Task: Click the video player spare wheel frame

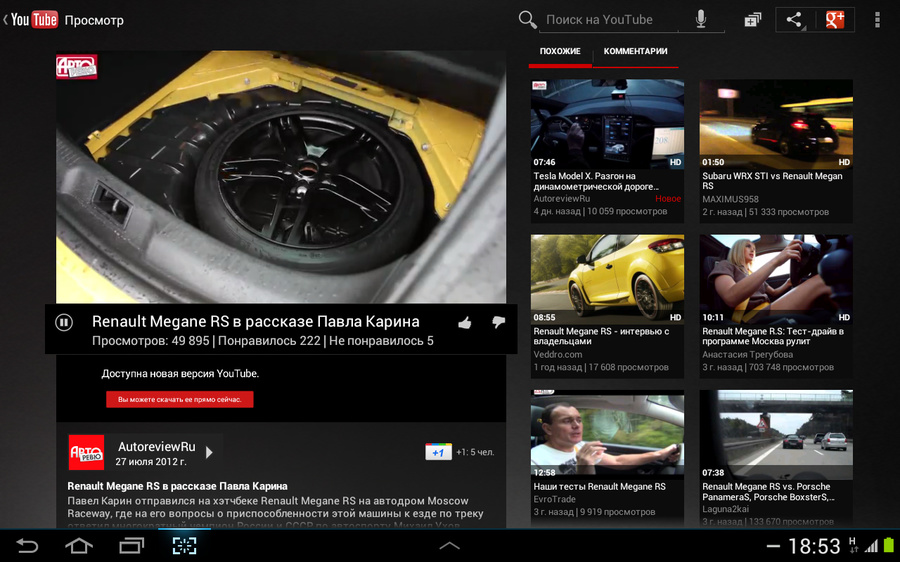Action: (x=281, y=177)
